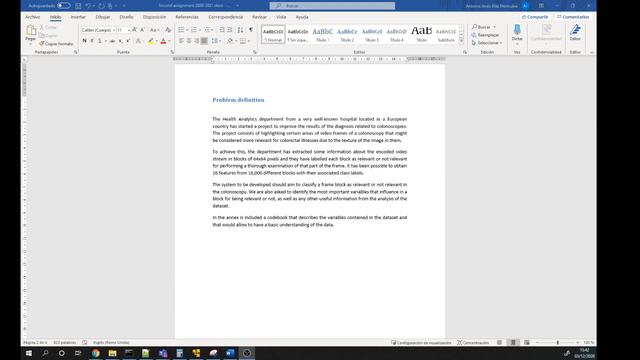Switch to the Diseño tab

click(x=127, y=17)
